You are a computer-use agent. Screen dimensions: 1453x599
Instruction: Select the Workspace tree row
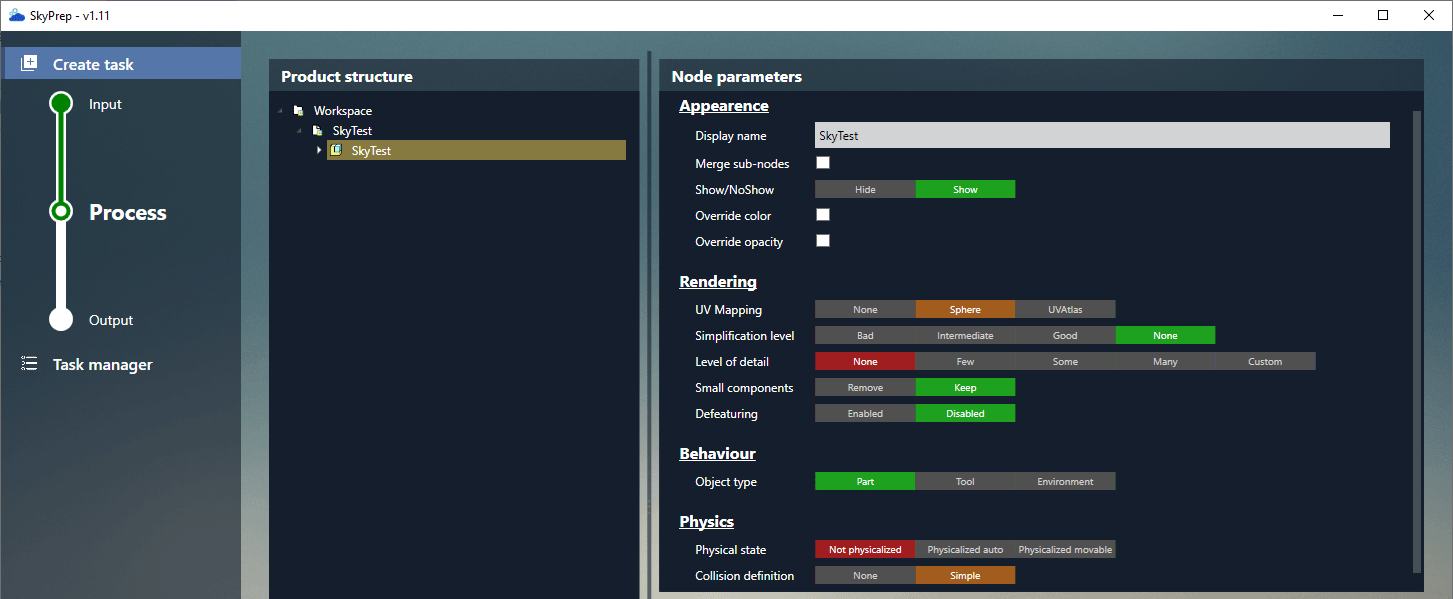click(342, 111)
